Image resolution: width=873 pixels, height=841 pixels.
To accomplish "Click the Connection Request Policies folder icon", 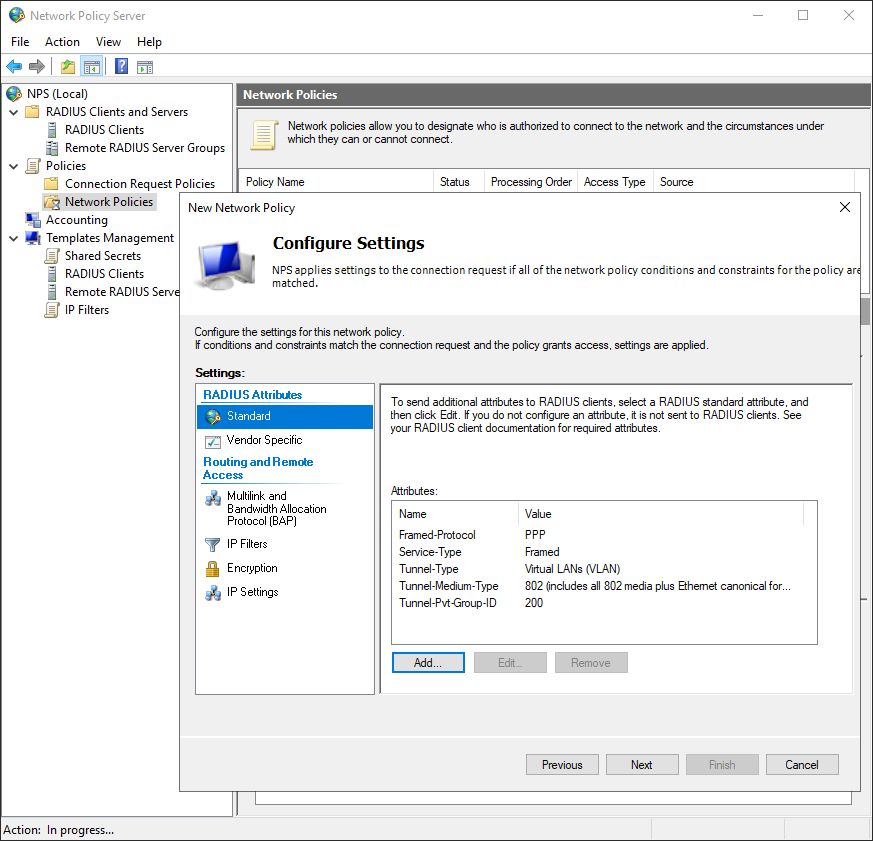I will 51,183.
